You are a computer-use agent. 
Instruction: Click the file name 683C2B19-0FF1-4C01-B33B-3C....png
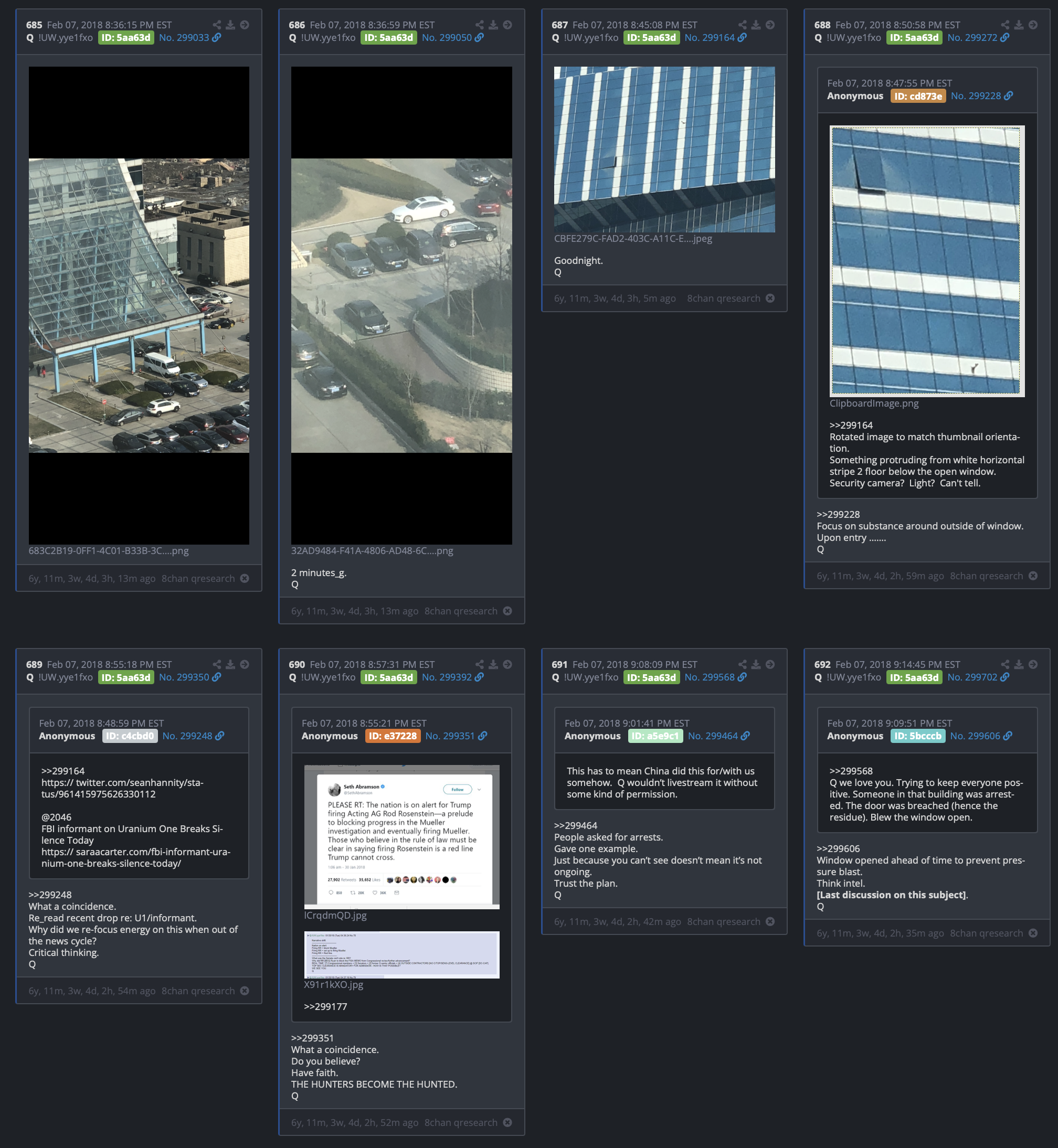pyautogui.click(x=109, y=550)
